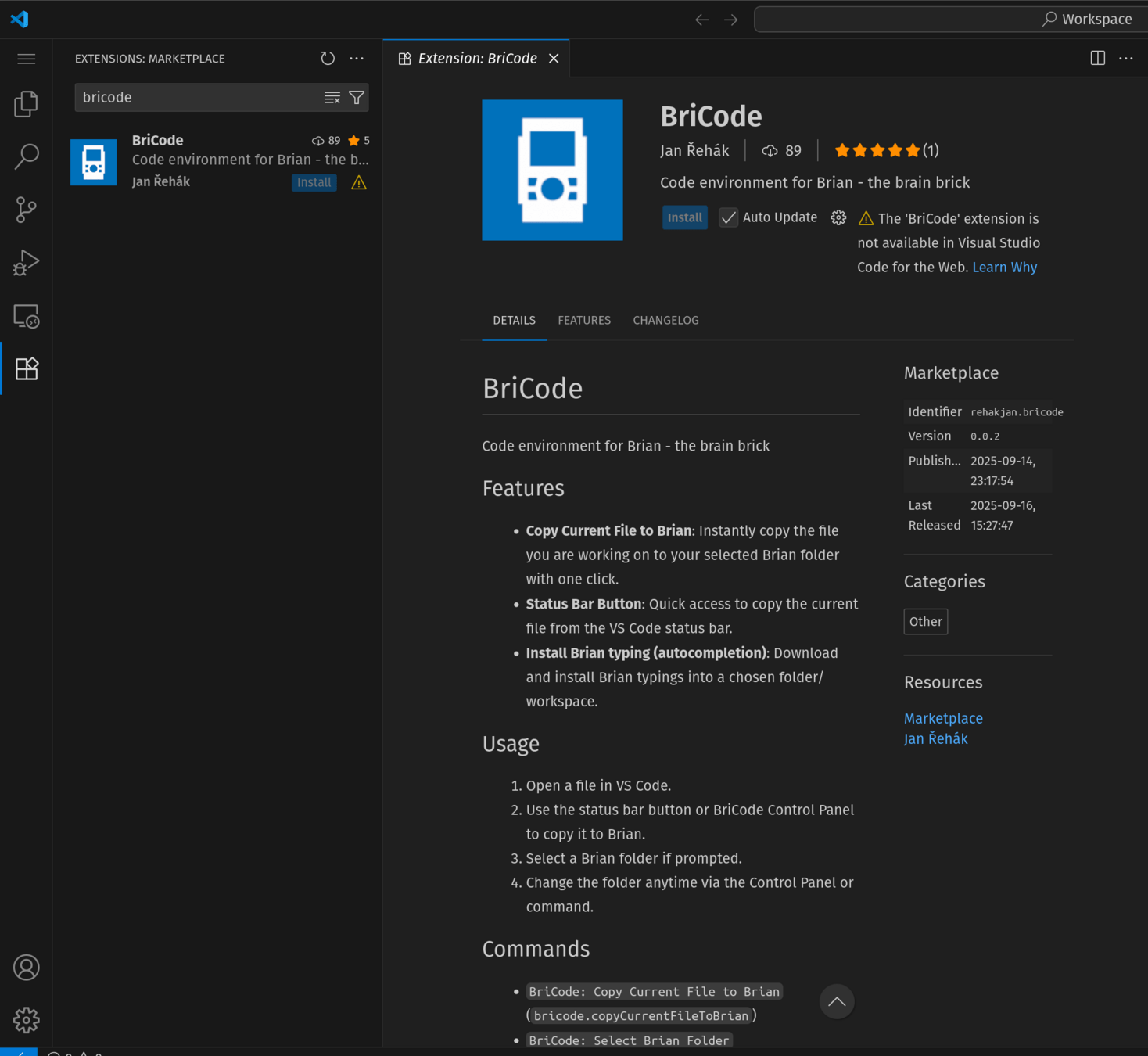
Task: Toggle the Auto Update checkbox
Action: [728, 217]
